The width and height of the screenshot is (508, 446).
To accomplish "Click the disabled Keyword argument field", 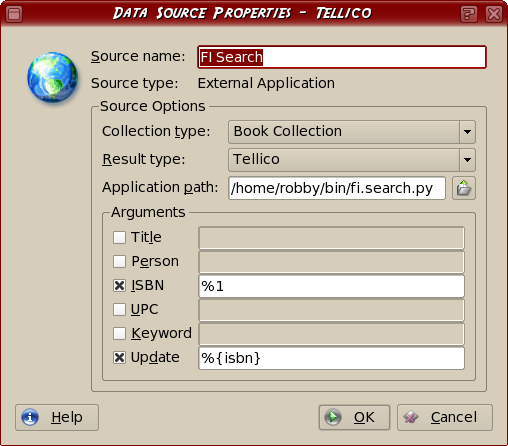I will click(332, 334).
